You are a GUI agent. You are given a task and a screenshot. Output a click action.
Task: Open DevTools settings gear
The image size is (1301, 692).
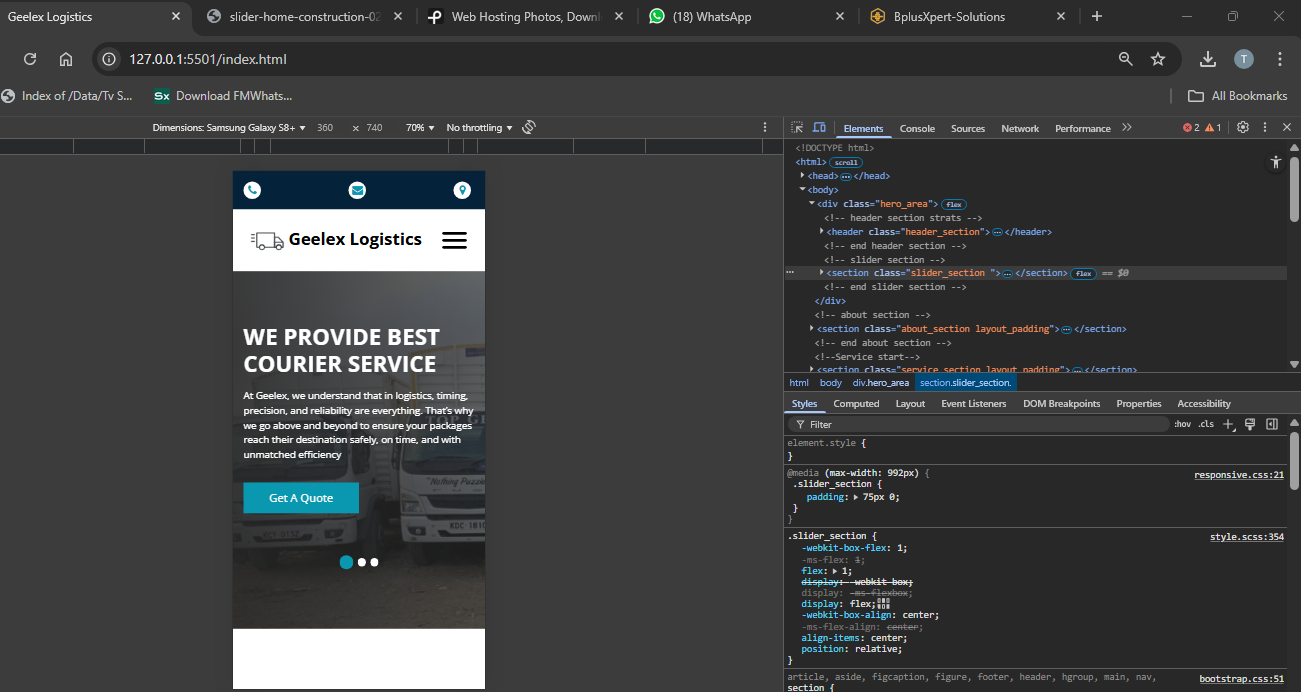pyautogui.click(x=1243, y=128)
